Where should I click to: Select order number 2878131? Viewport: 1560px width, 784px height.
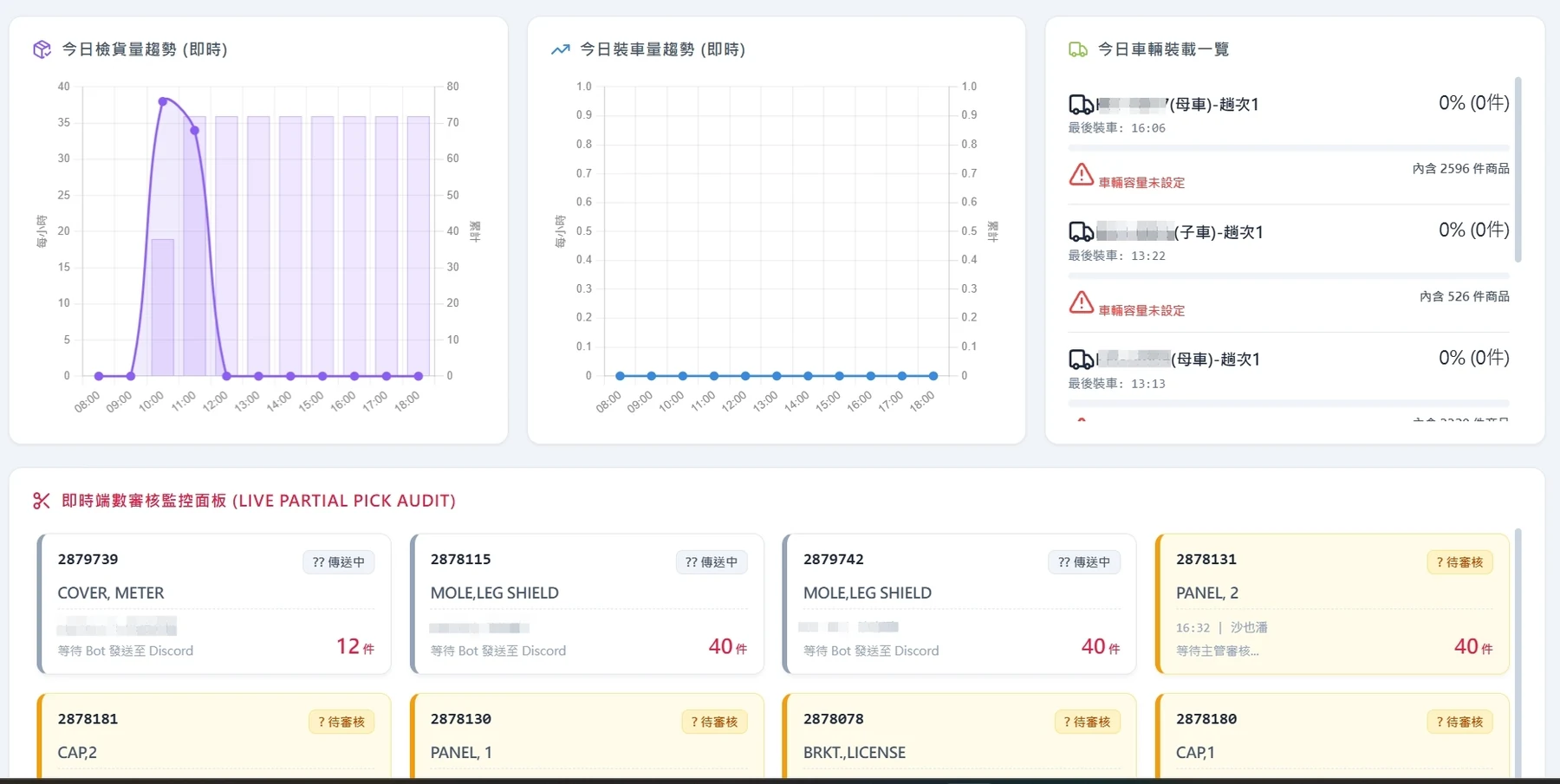coord(1206,560)
